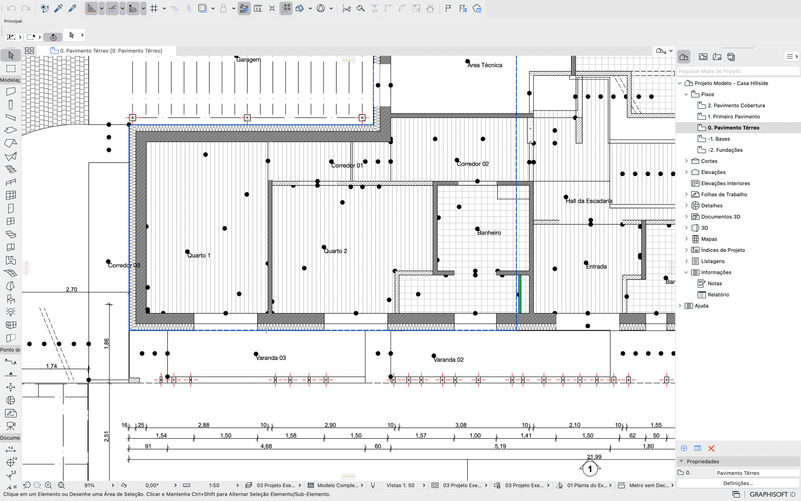Viewport: 801px width, 501px height.
Task: Expand the Detalhes folder in Navigator
Action: click(x=687, y=205)
